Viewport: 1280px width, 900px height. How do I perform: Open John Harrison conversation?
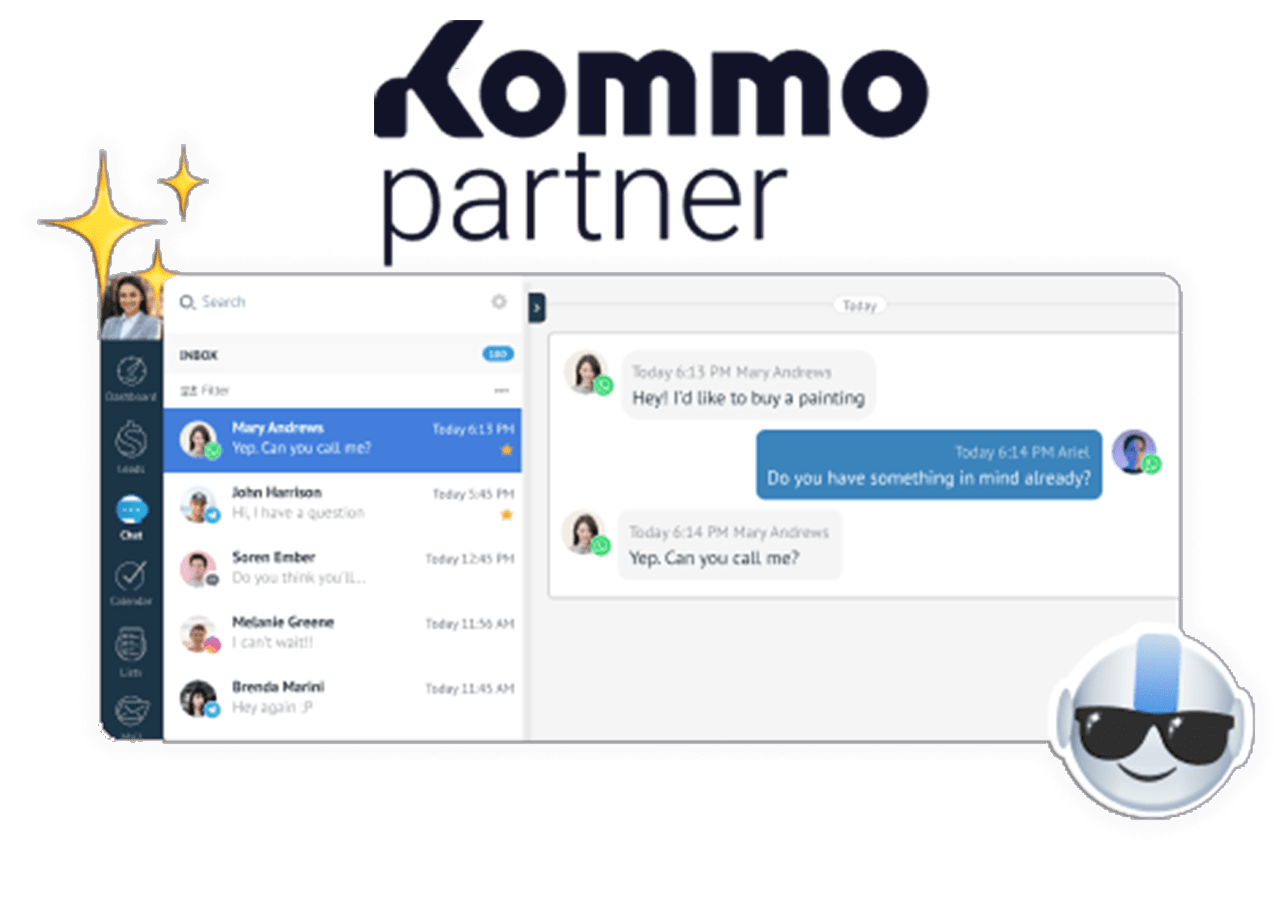point(343,504)
